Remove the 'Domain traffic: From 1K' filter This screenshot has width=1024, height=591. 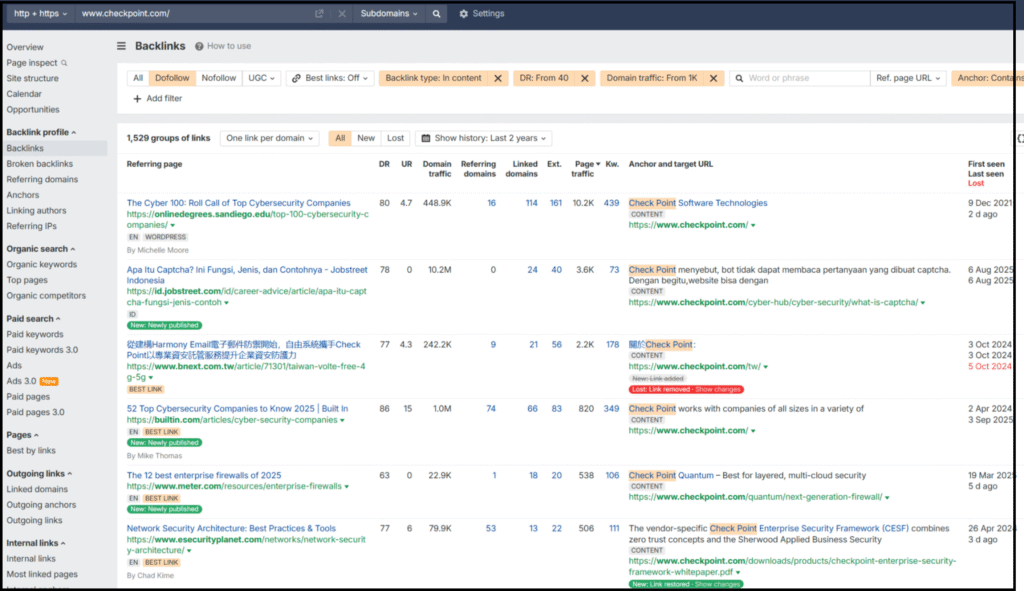point(713,78)
